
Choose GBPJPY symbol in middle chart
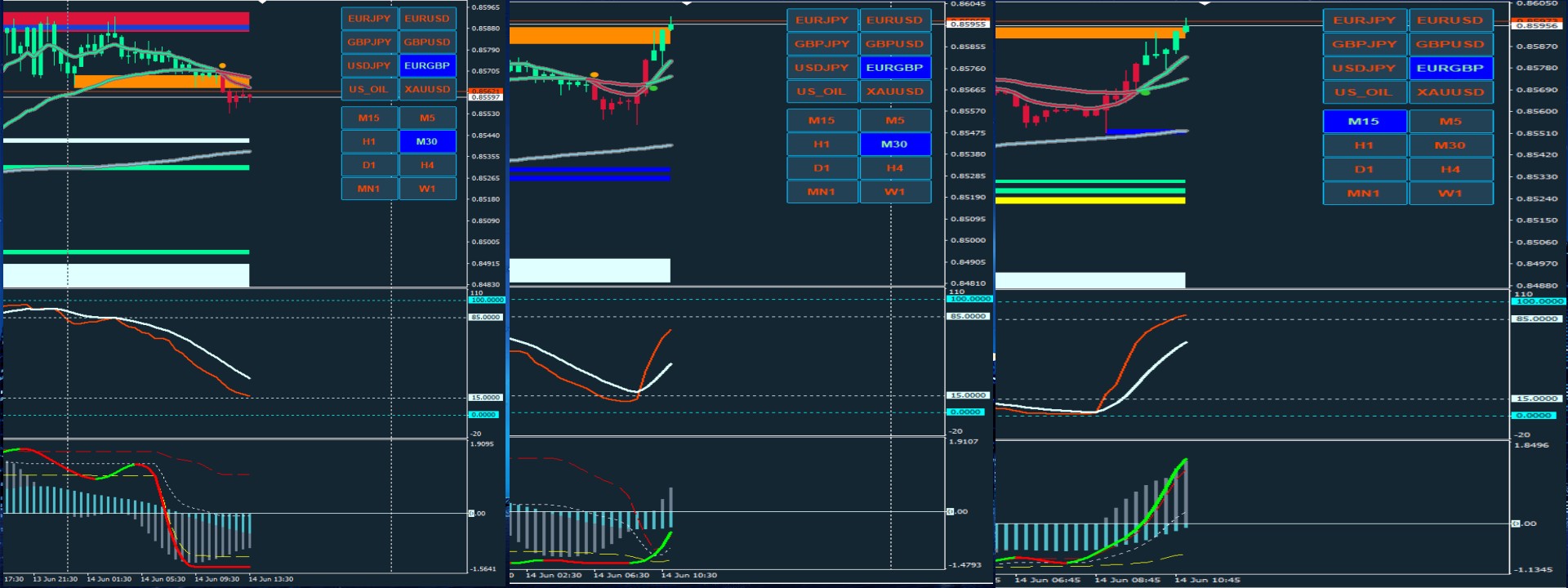pos(822,44)
